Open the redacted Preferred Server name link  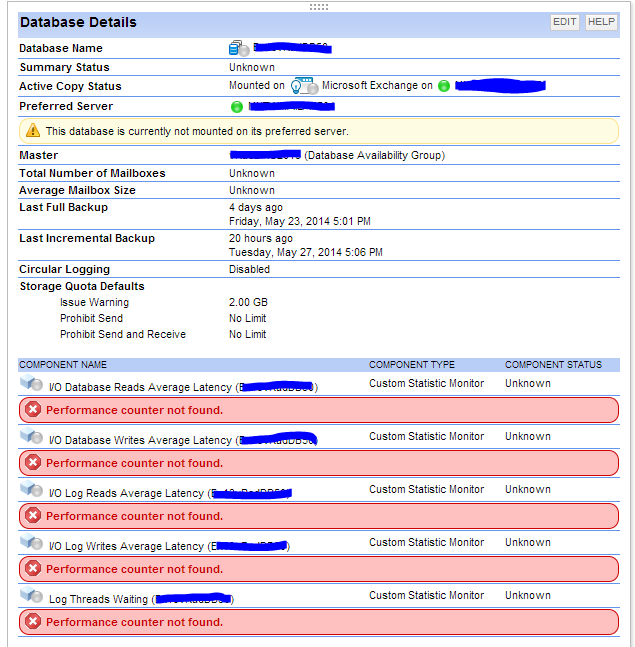pos(292,106)
